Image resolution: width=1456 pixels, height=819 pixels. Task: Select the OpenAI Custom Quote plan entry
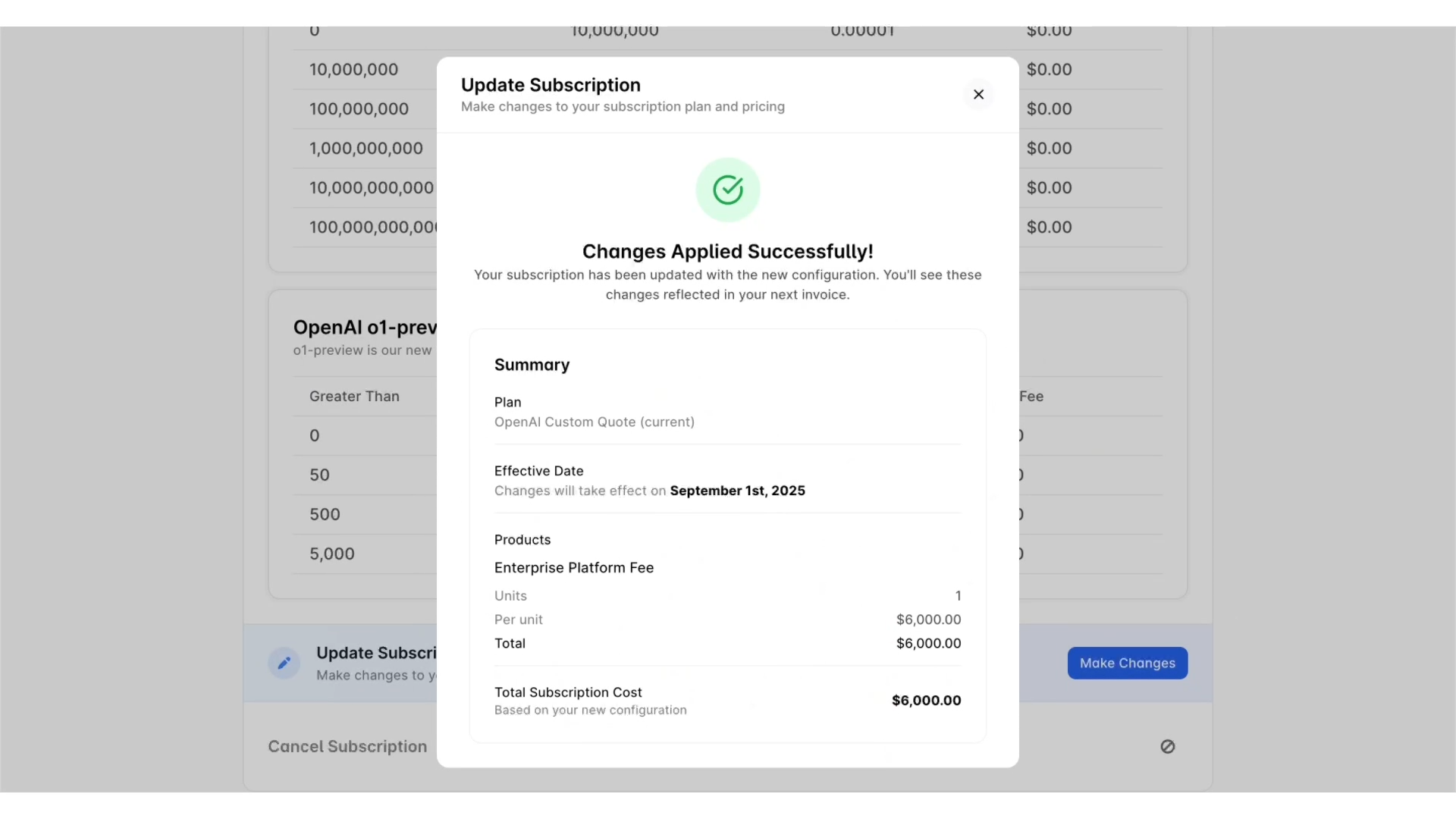click(594, 422)
